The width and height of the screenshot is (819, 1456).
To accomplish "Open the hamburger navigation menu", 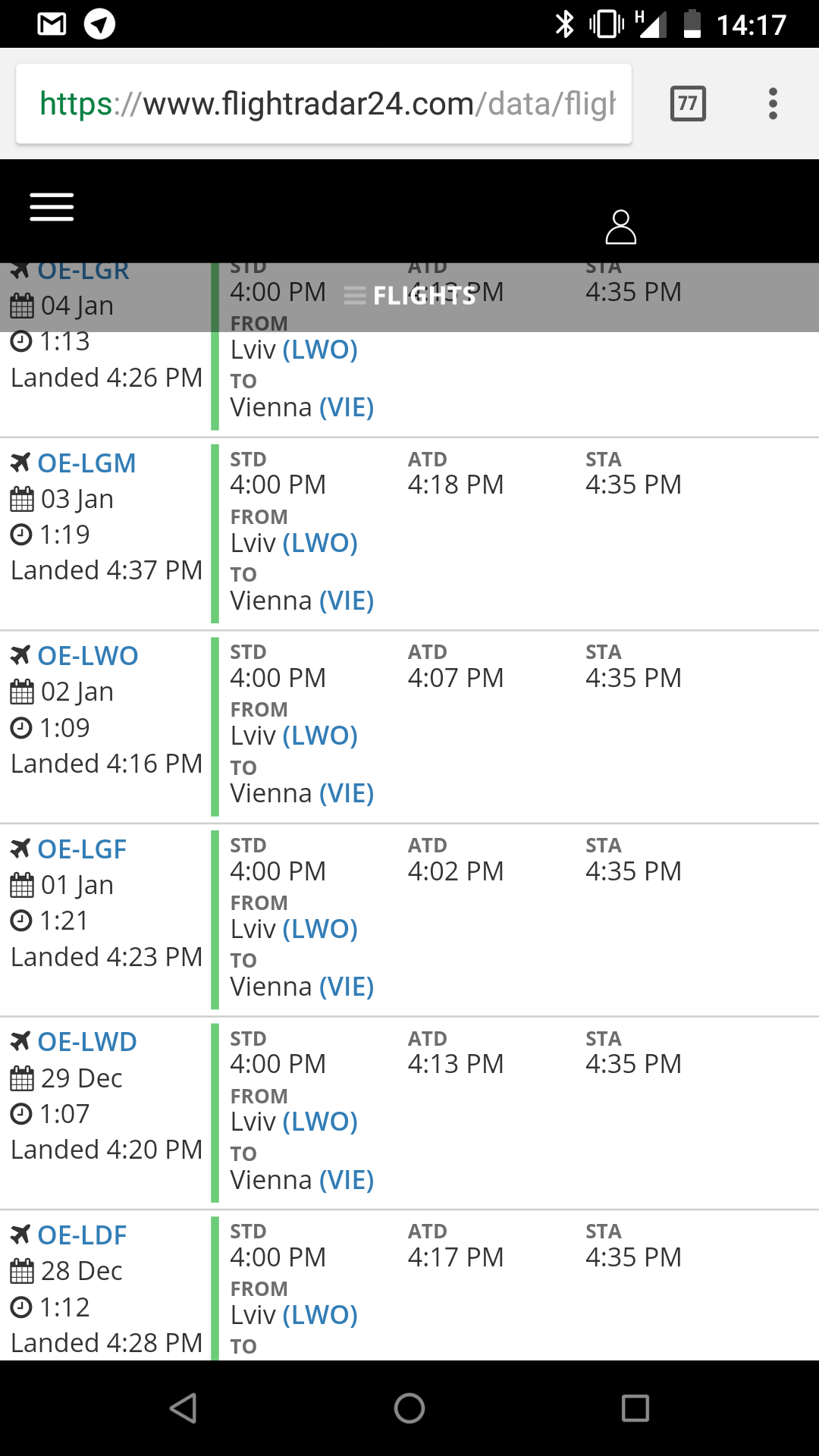I will coord(52,207).
